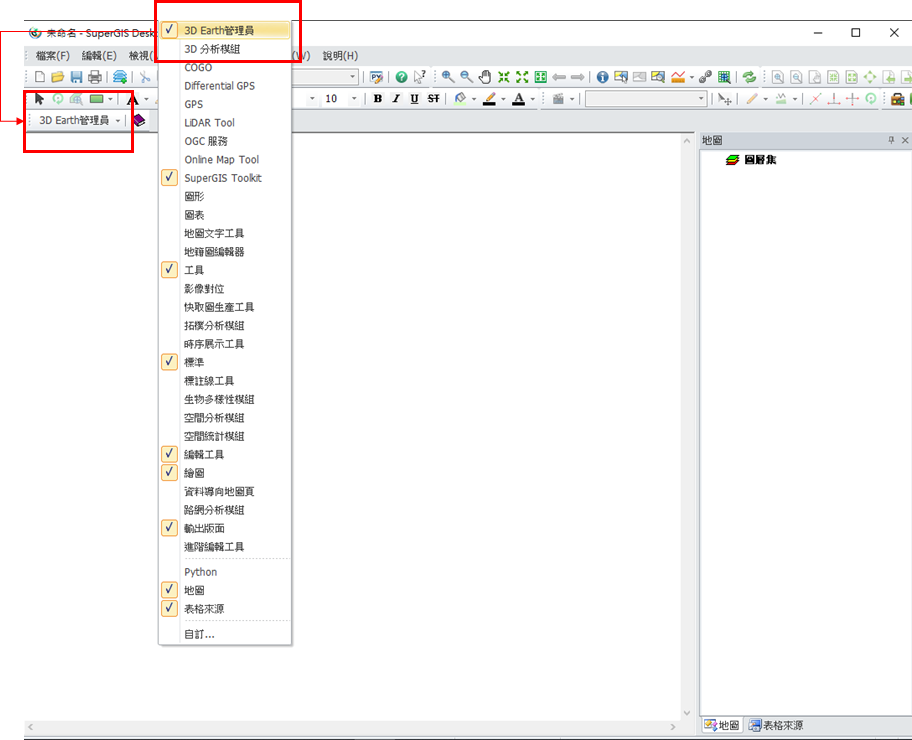Uncheck the 工具 toolbar entry
This screenshot has width=912, height=740.
[225, 270]
